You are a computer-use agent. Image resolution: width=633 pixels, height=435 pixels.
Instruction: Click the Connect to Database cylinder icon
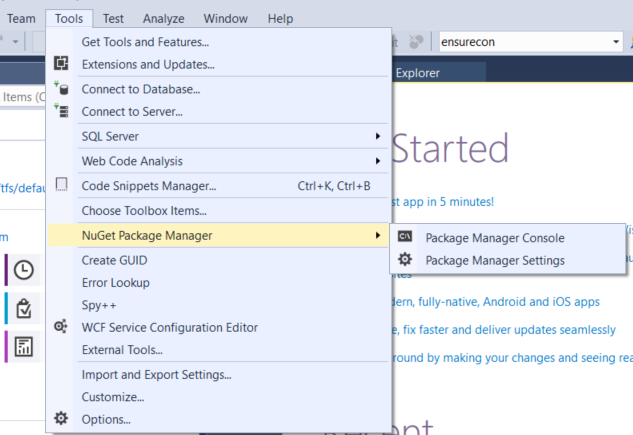click(x=61, y=89)
